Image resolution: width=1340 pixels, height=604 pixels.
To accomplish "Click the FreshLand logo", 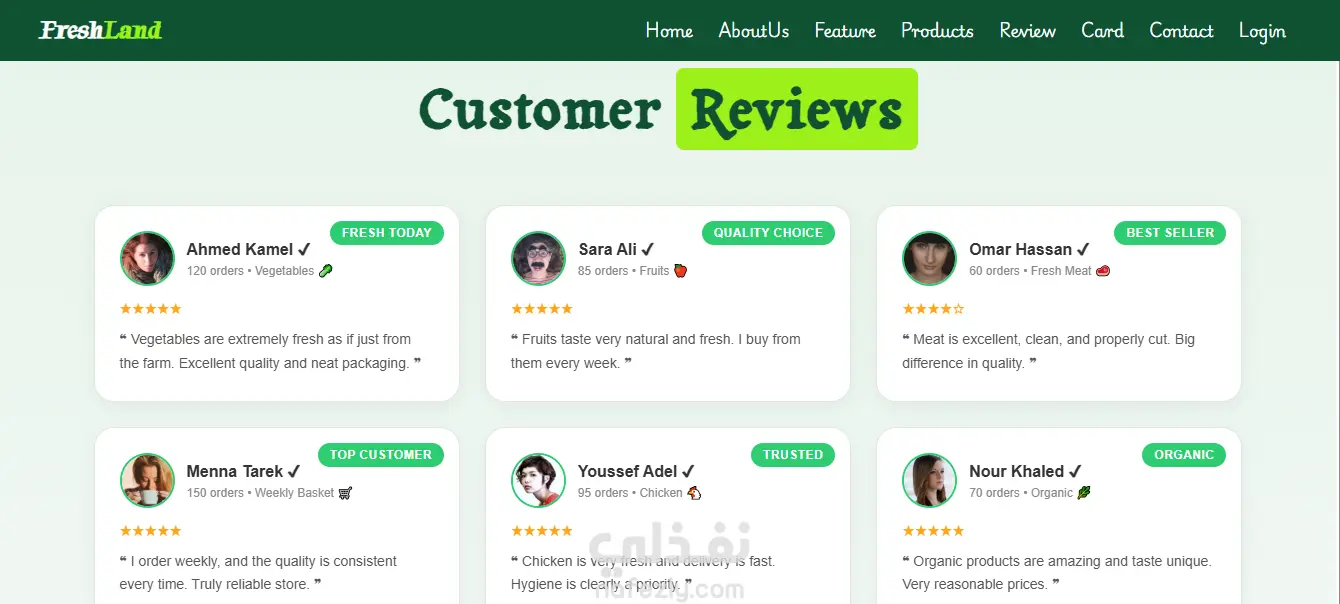I will click(100, 30).
